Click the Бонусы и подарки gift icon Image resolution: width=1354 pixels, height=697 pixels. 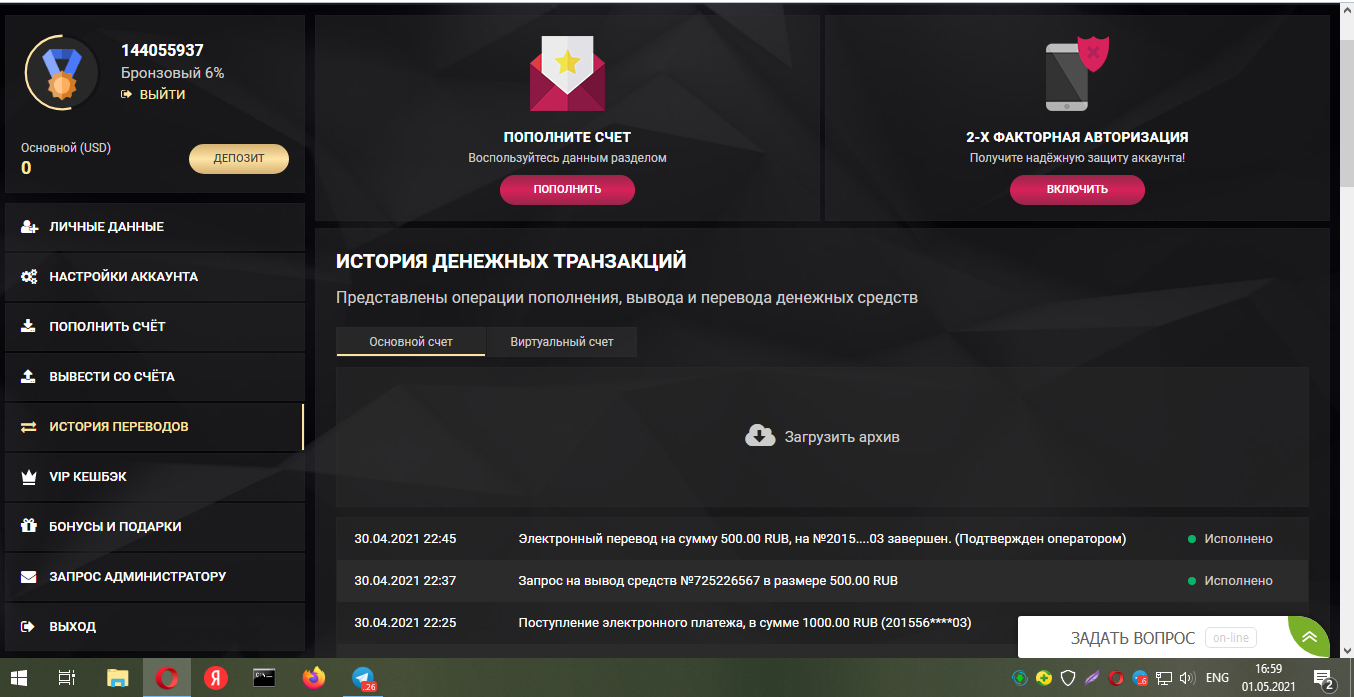coord(29,526)
